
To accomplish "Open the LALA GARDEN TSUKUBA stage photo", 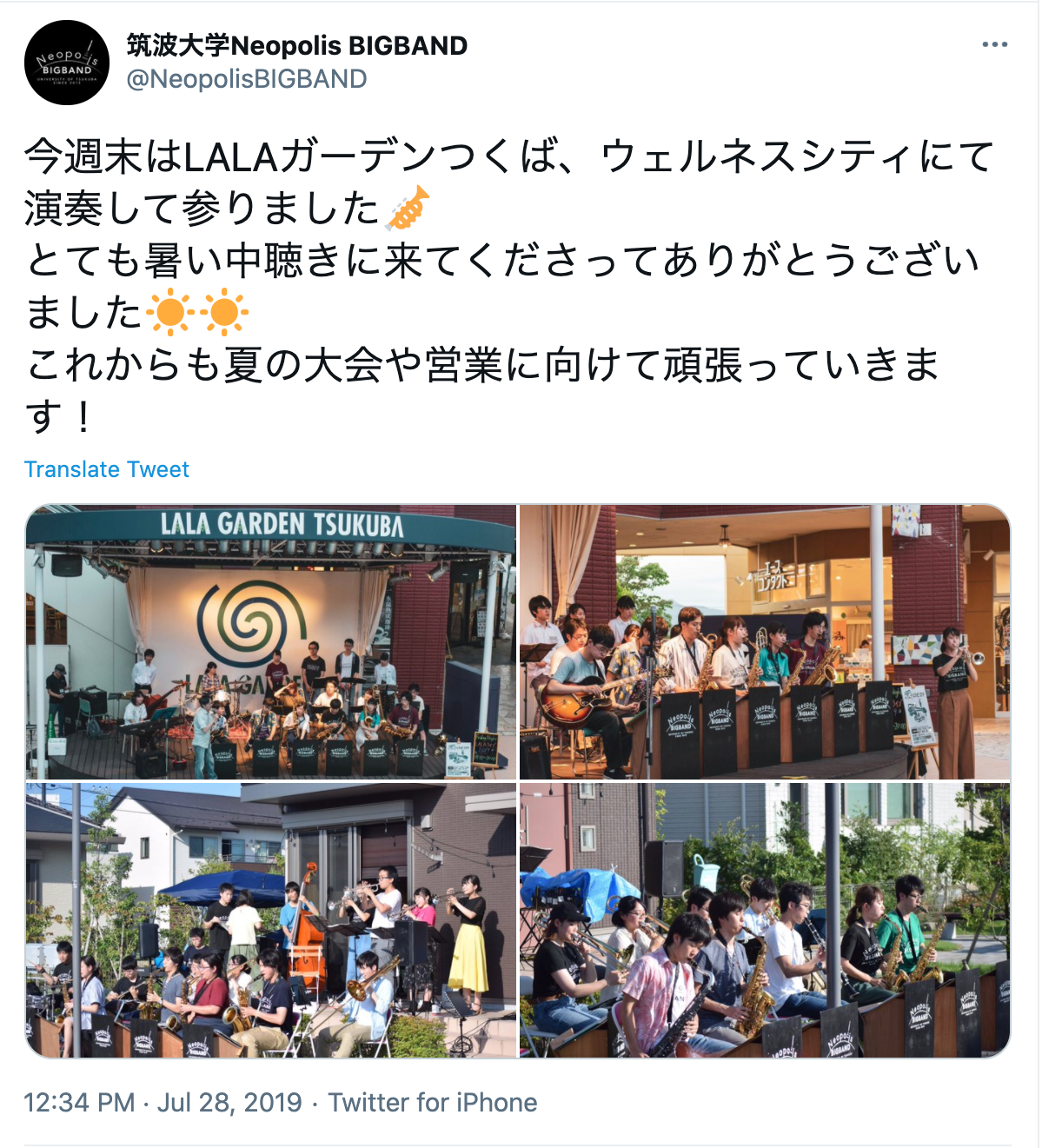I will click(x=271, y=642).
